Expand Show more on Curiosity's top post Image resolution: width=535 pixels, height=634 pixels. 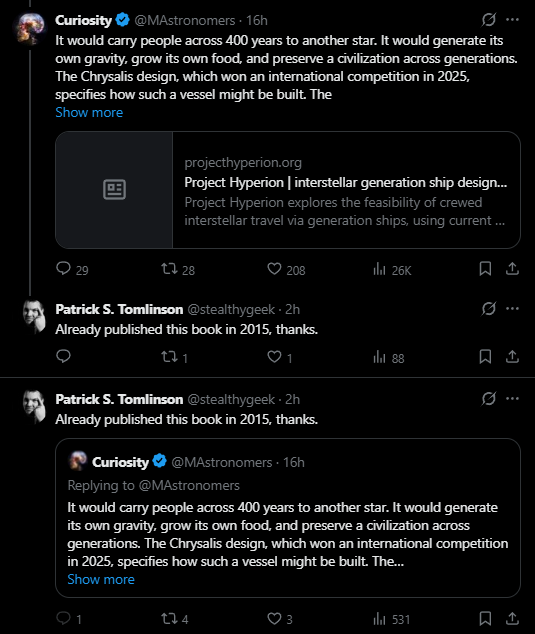click(89, 112)
